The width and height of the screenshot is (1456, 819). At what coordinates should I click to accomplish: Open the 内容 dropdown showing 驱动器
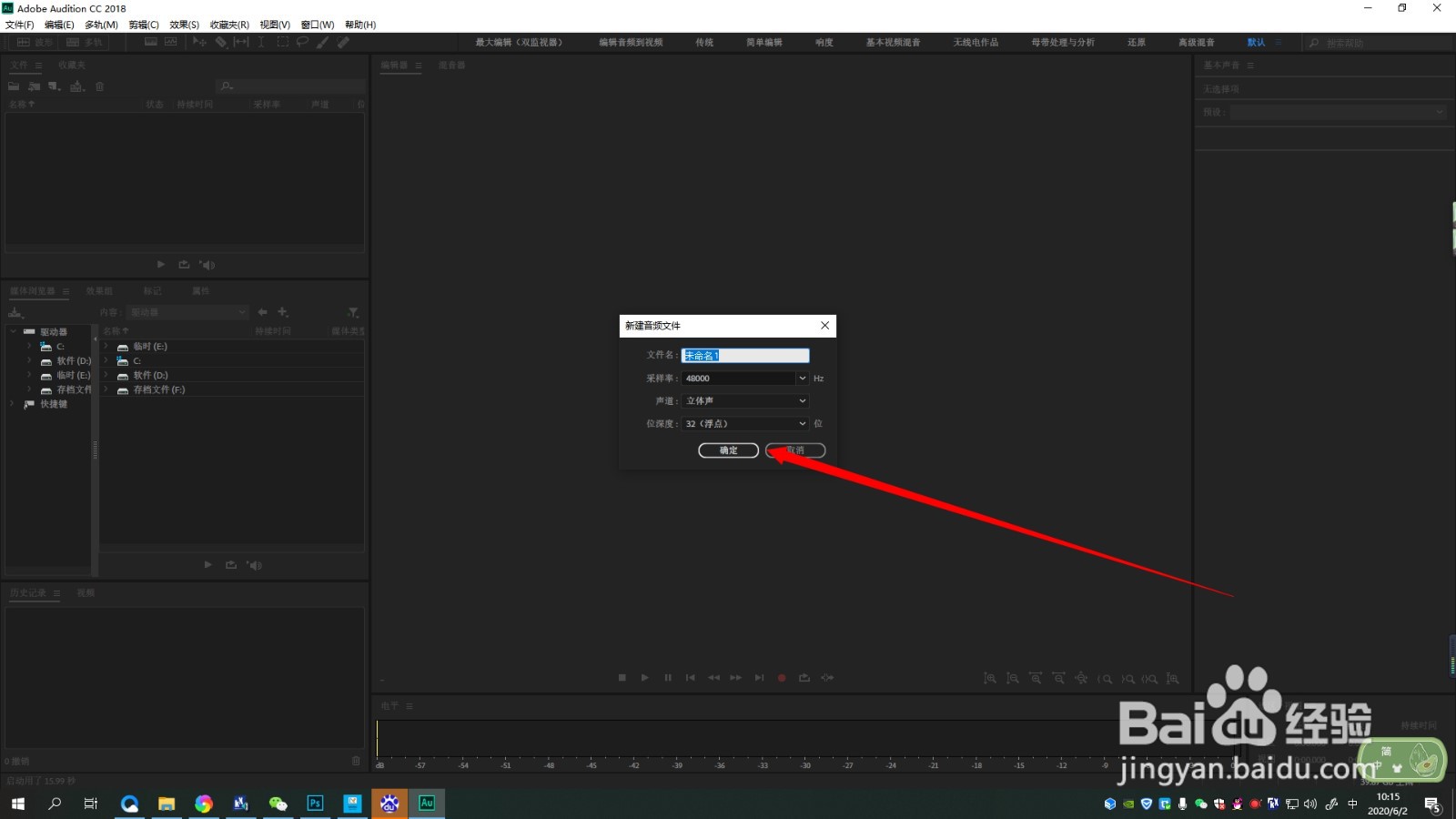pos(187,312)
